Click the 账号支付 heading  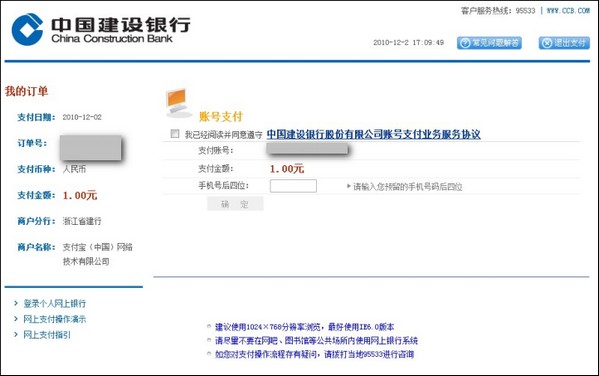(221, 117)
